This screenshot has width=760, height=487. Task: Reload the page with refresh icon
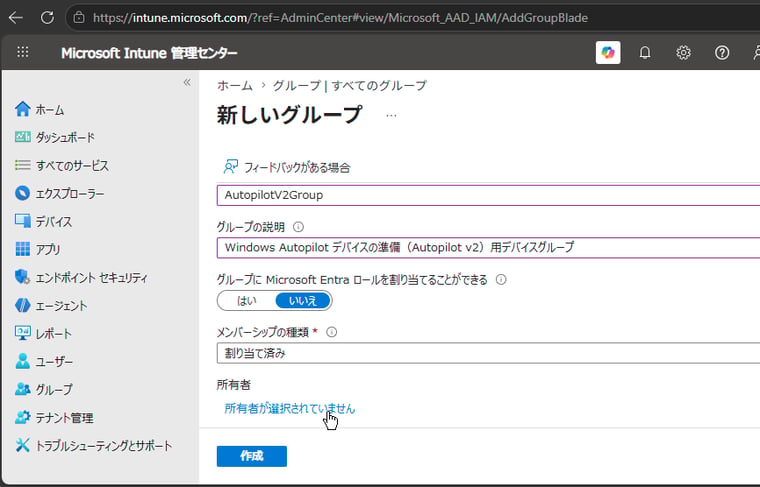point(47,18)
